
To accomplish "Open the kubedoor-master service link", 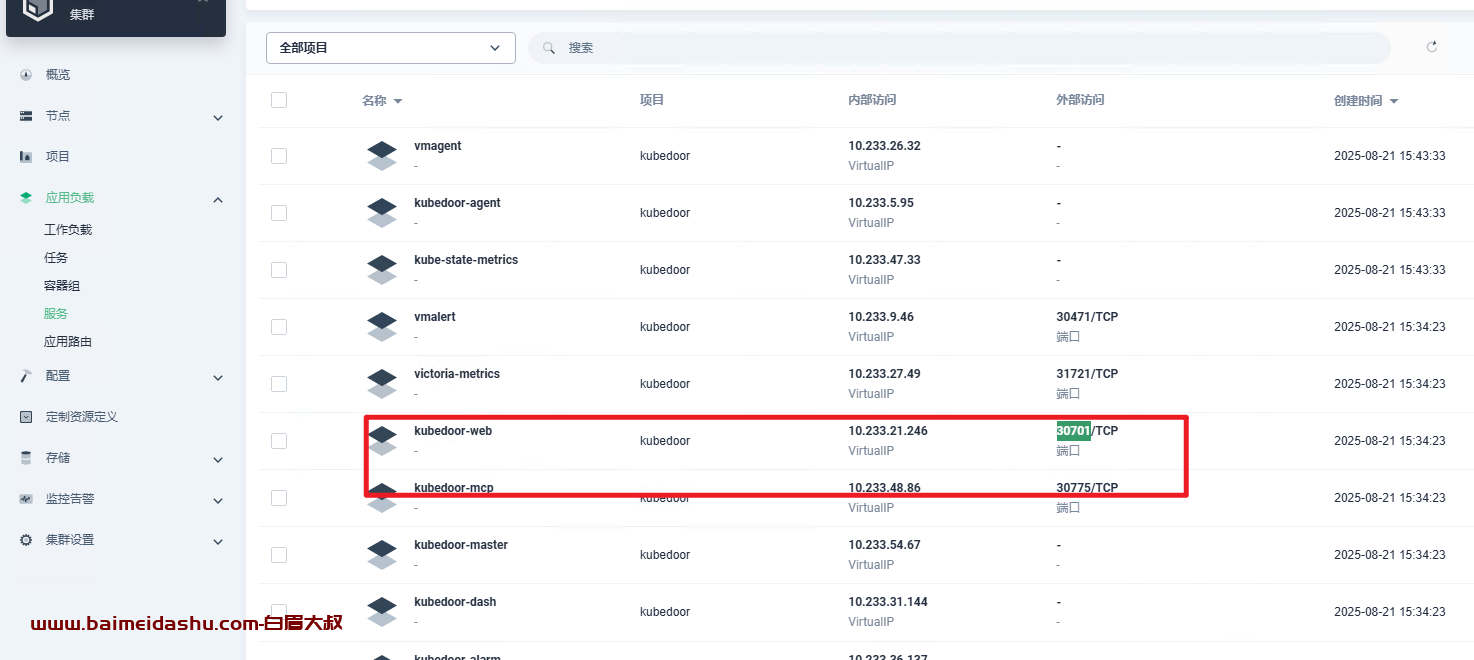I will pos(461,545).
